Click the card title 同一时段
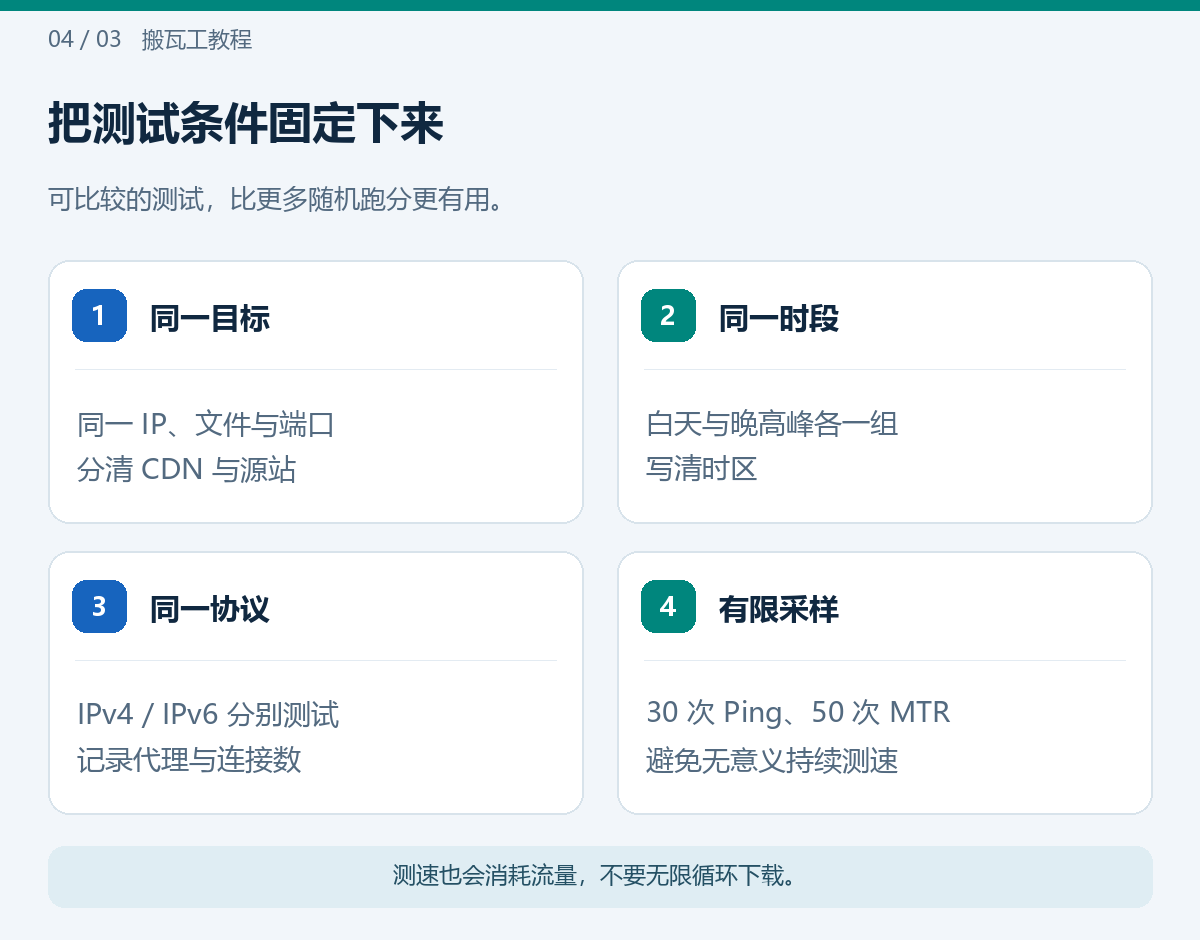Screen dimensions: 1200x940 [779, 318]
